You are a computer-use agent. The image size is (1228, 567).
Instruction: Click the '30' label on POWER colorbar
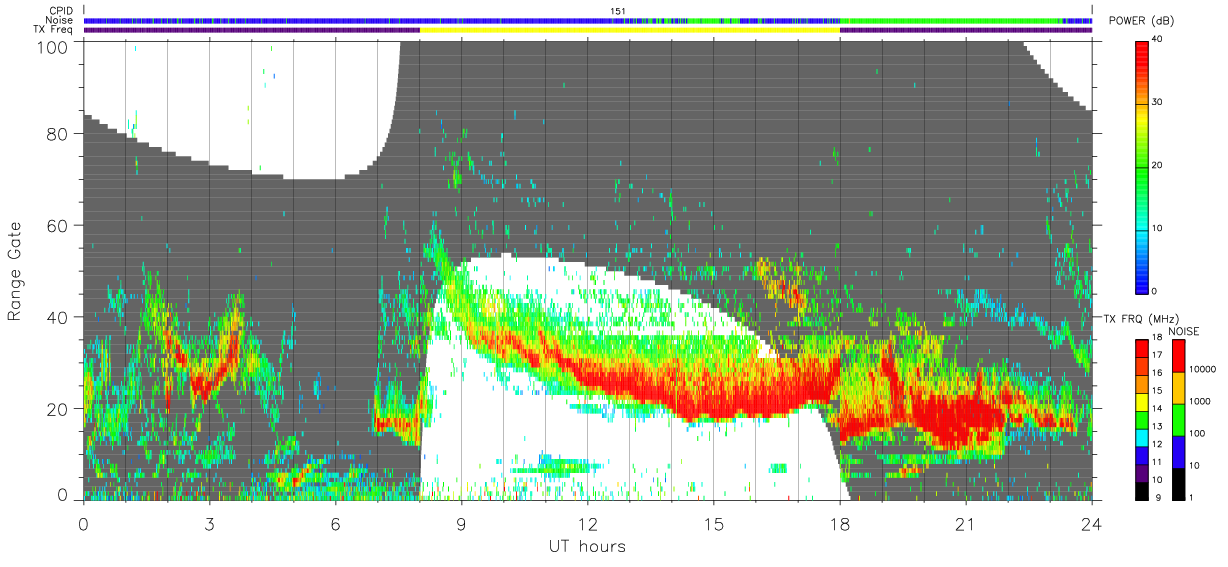[x=1157, y=103]
